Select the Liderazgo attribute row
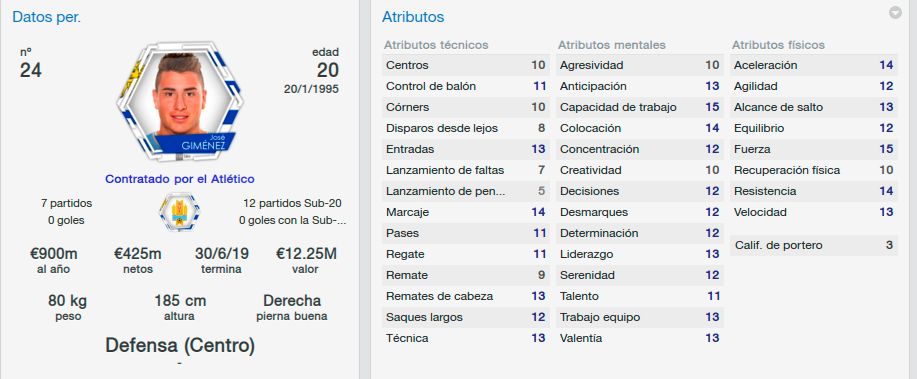Screen dimensions: 917x379 [x=640, y=254]
